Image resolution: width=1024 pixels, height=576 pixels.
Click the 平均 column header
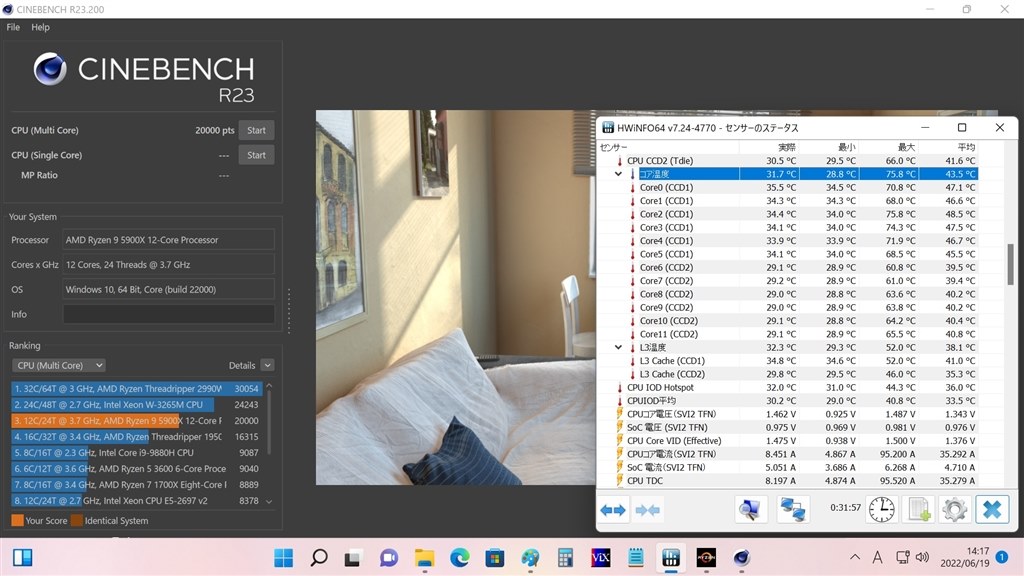click(x=966, y=147)
